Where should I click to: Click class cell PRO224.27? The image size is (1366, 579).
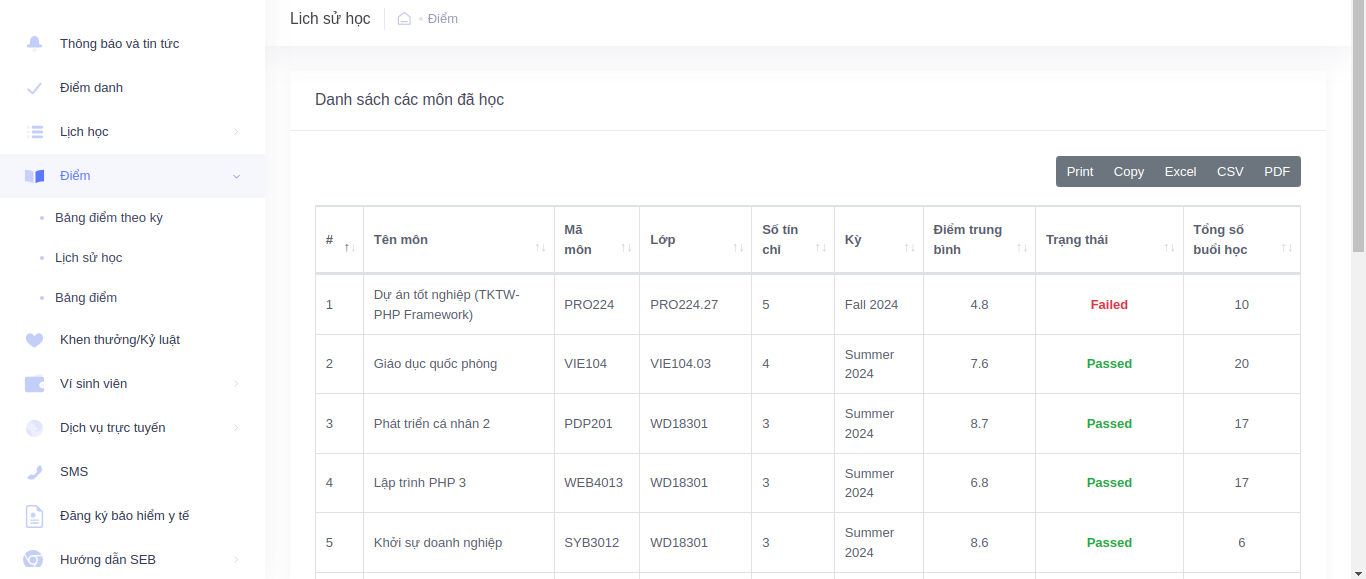coord(684,305)
